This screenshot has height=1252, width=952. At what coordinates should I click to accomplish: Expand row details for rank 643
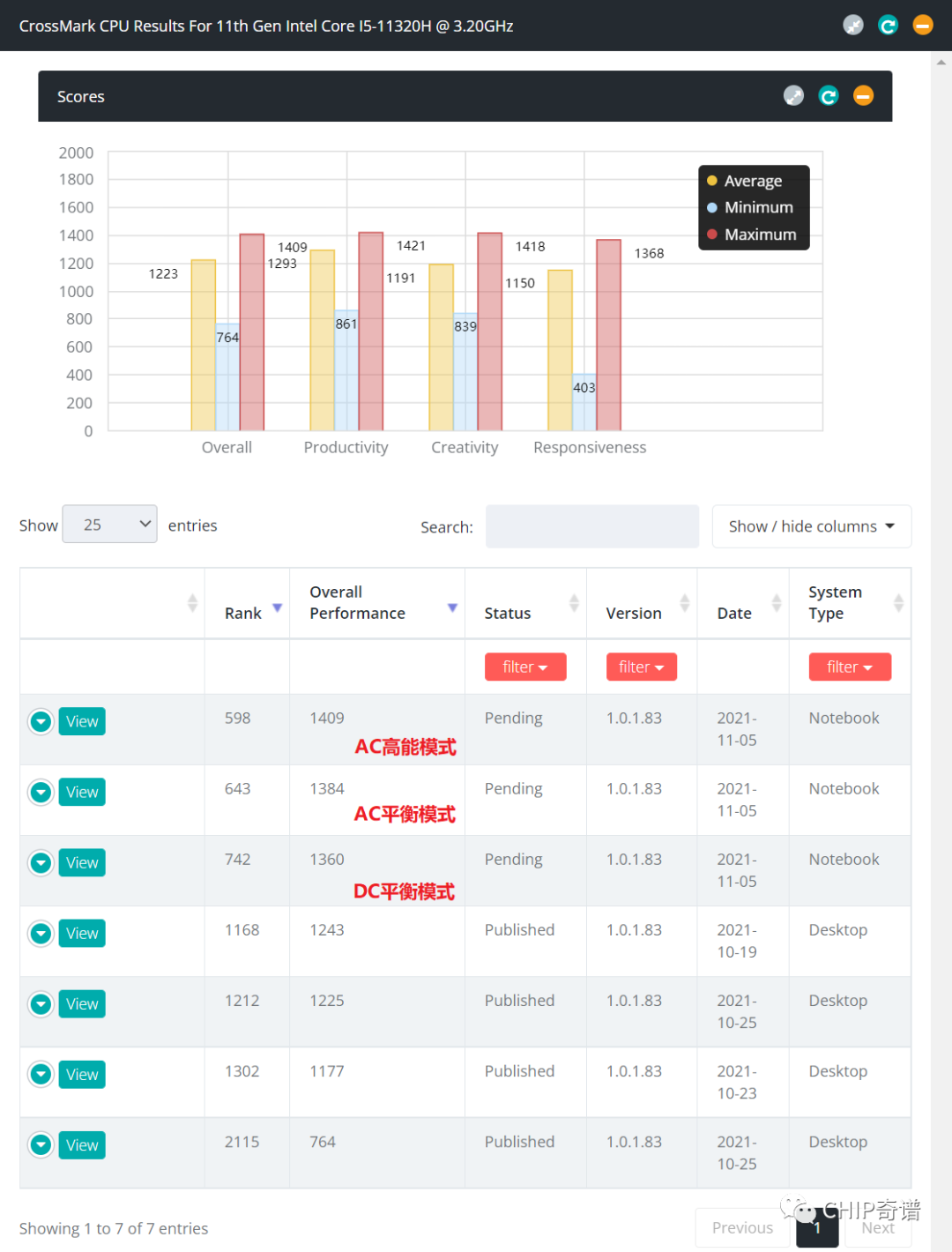click(x=41, y=792)
